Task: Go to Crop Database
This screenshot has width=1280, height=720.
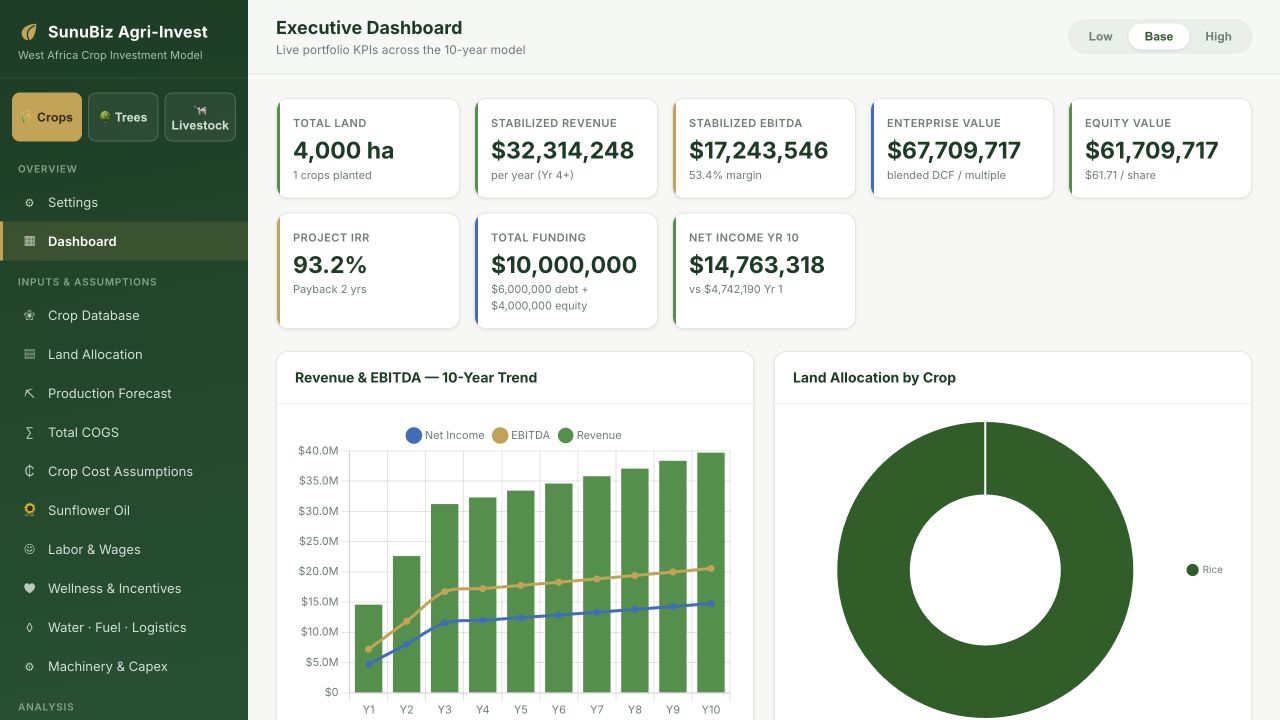Action: pos(124,315)
